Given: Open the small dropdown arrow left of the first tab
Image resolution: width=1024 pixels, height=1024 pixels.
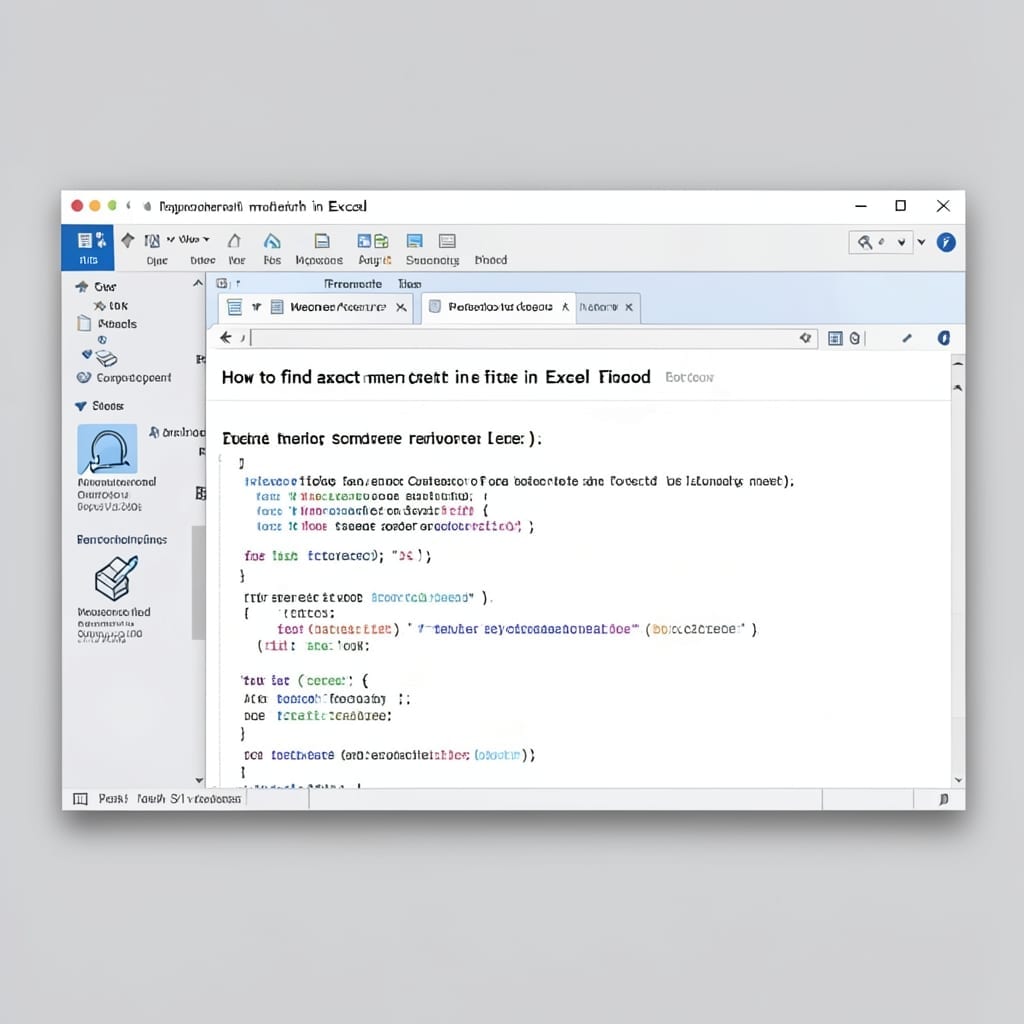Looking at the screenshot, I should pos(257,307).
